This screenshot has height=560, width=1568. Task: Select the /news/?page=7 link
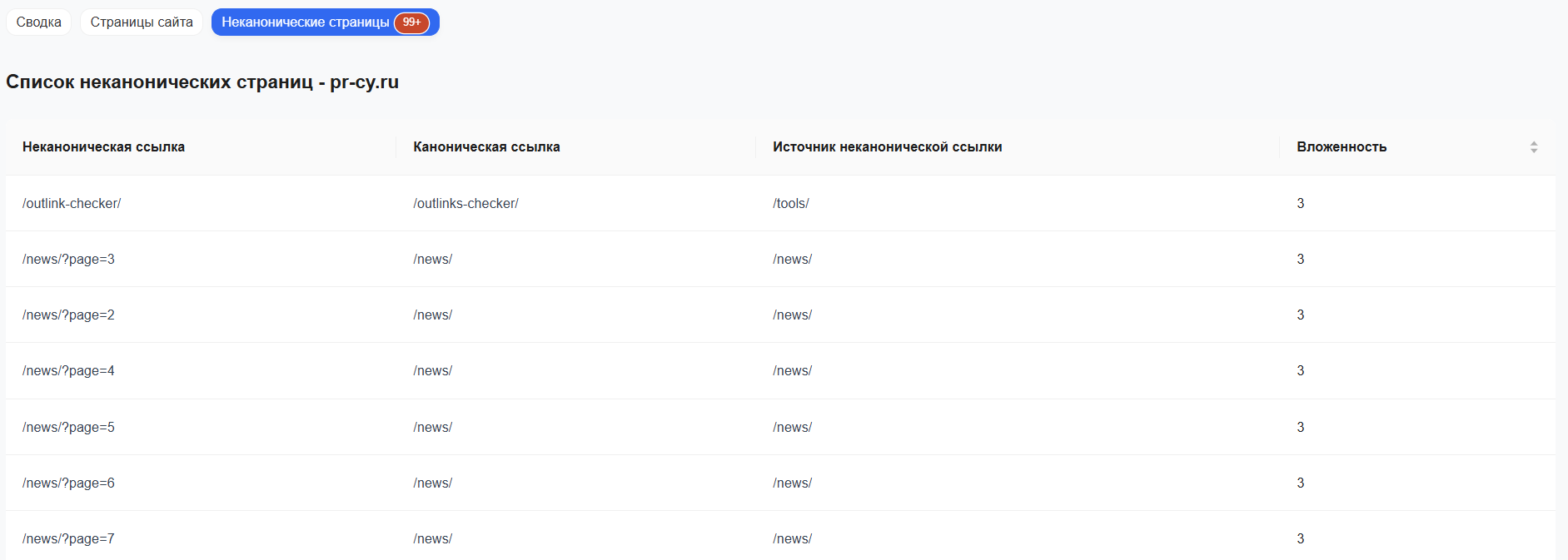coord(68,539)
